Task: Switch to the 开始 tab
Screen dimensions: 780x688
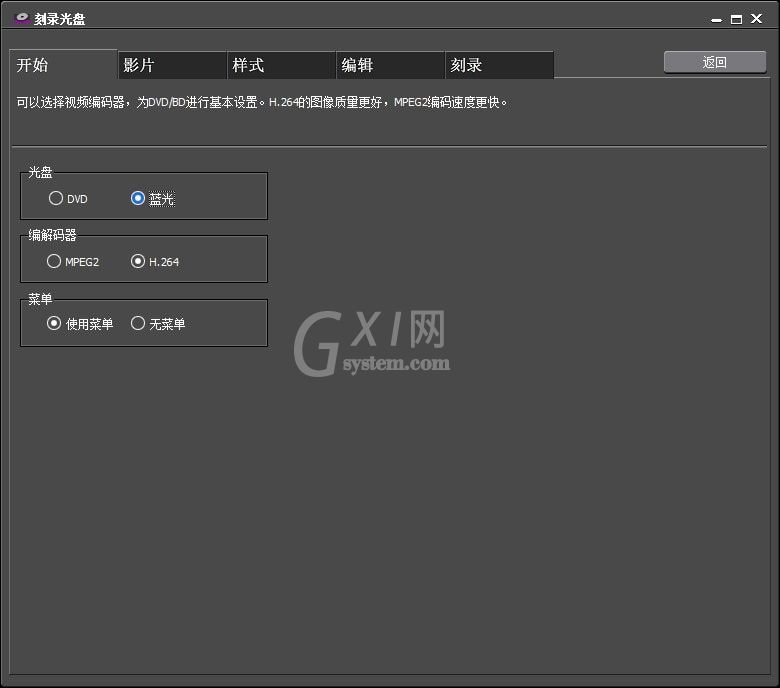Action: tap(63, 64)
